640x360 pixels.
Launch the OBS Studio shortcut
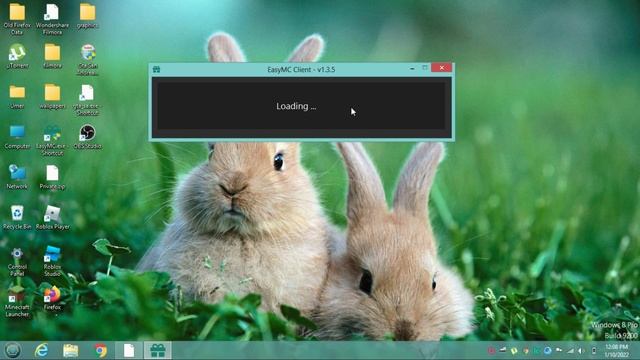87,137
